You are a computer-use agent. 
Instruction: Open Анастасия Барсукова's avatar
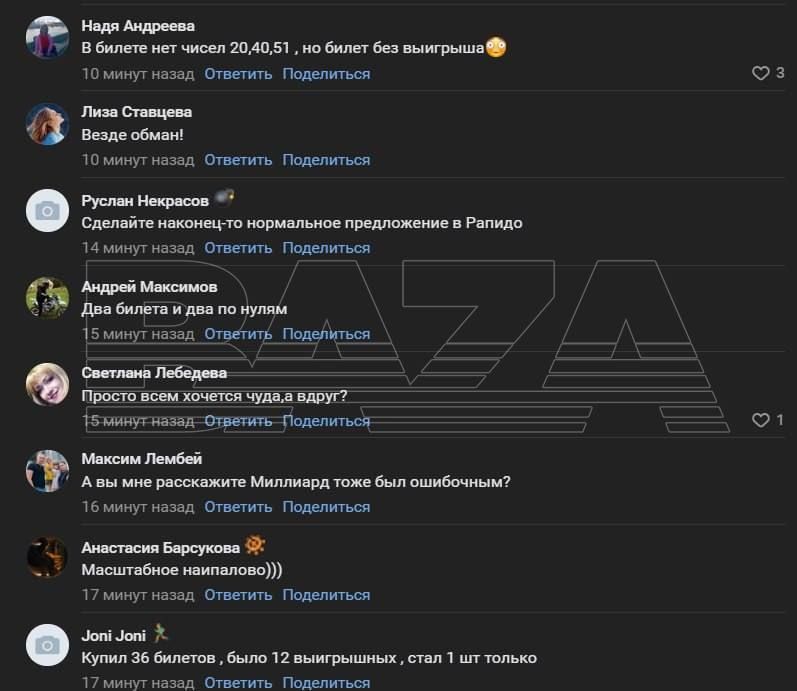pyautogui.click(x=47, y=558)
